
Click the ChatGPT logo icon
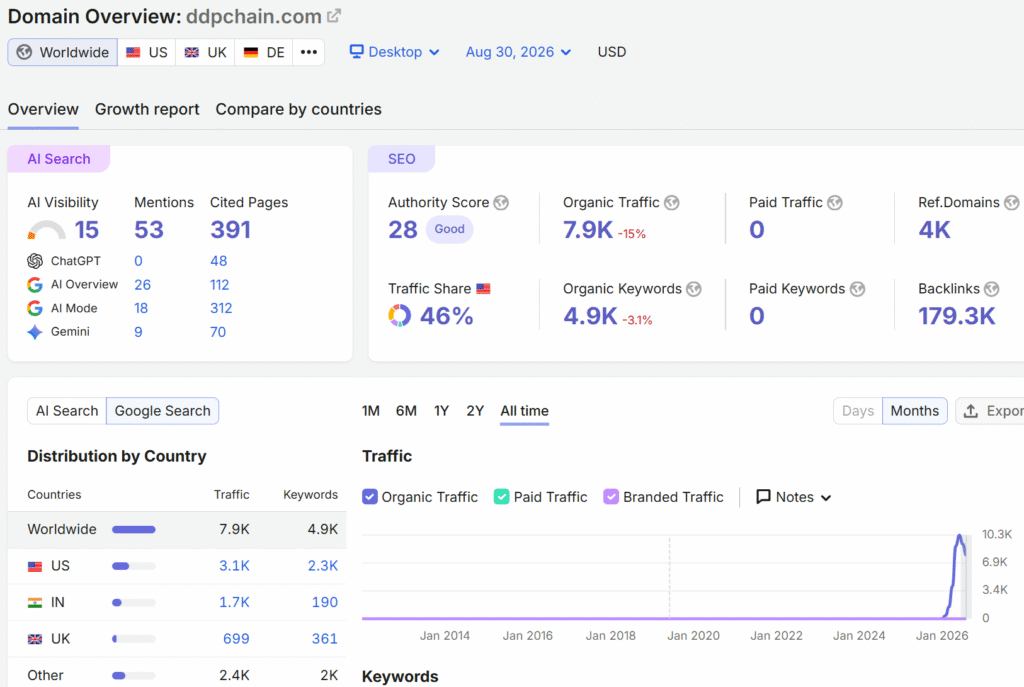[35, 261]
